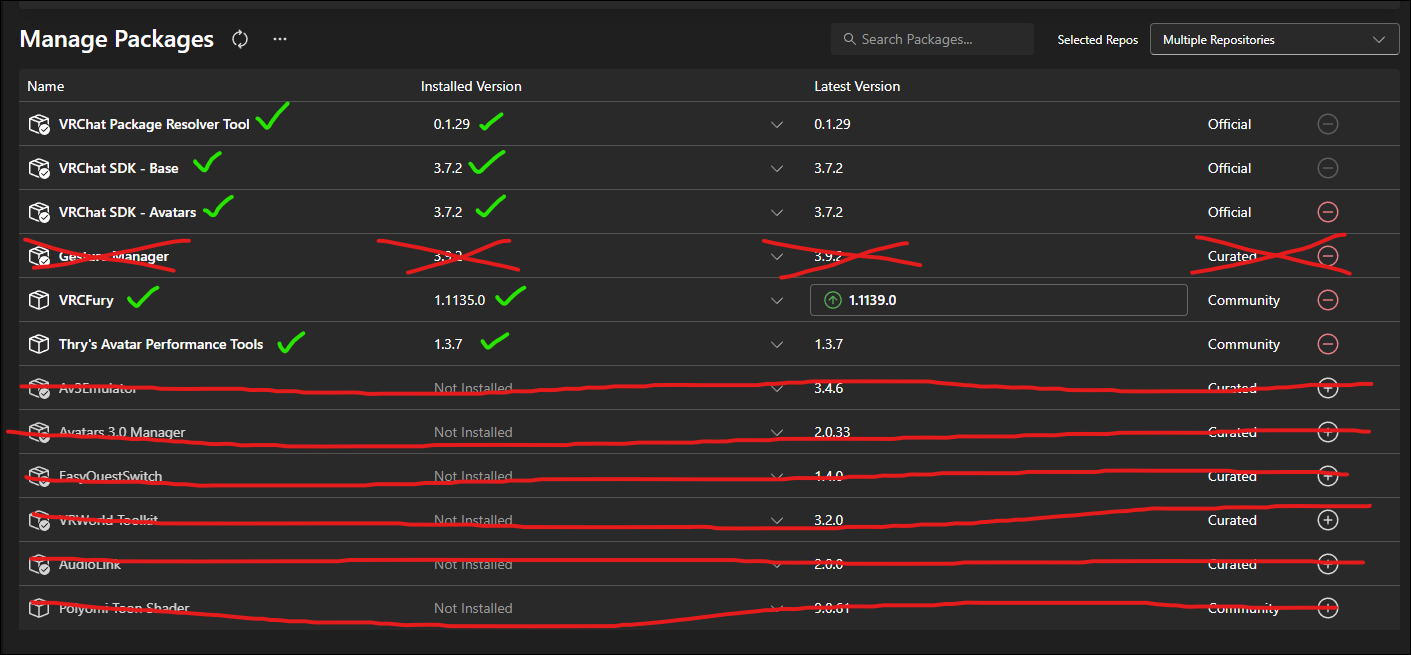Open version dropdown for VRCFury
This screenshot has width=1411, height=655.
(777, 300)
